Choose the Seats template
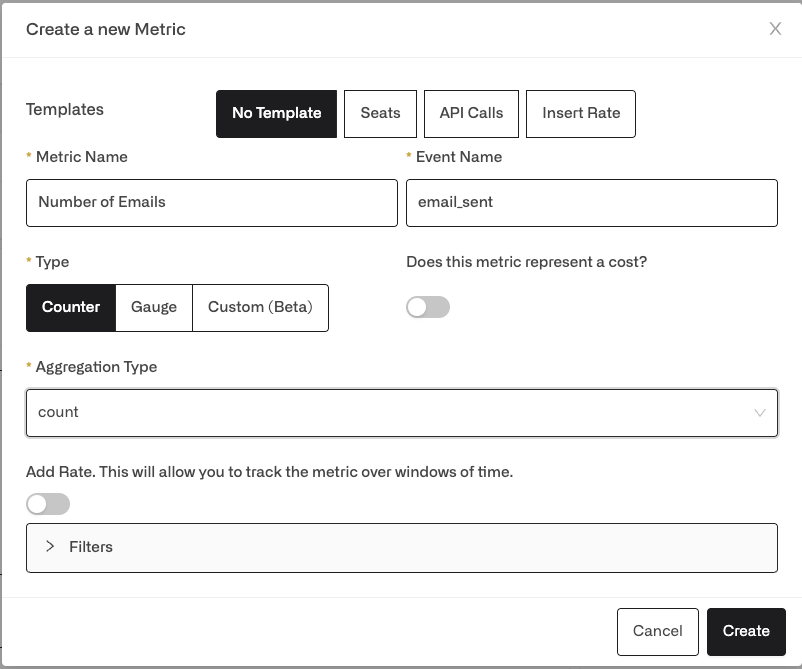The image size is (802, 669). tap(381, 114)
